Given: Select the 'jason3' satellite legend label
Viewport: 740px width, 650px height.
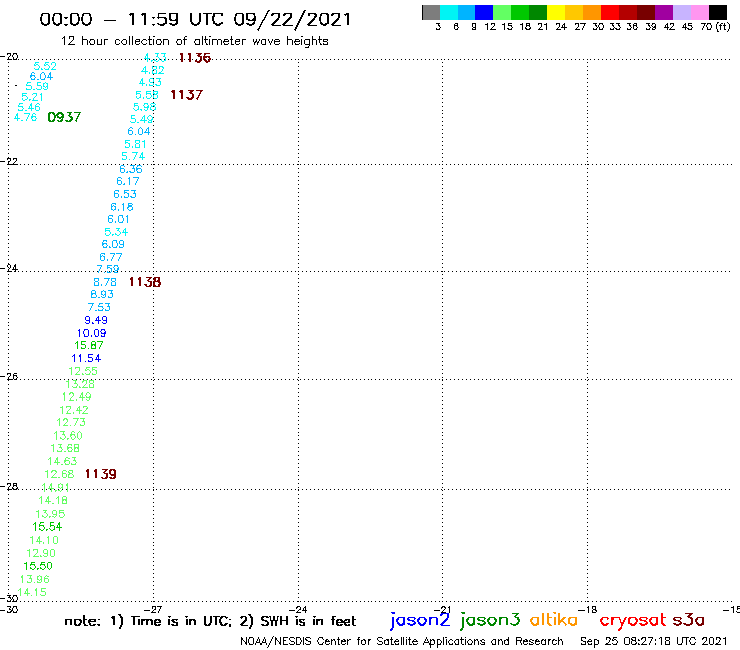Looking at the screenshot, I should pos(490,620).
